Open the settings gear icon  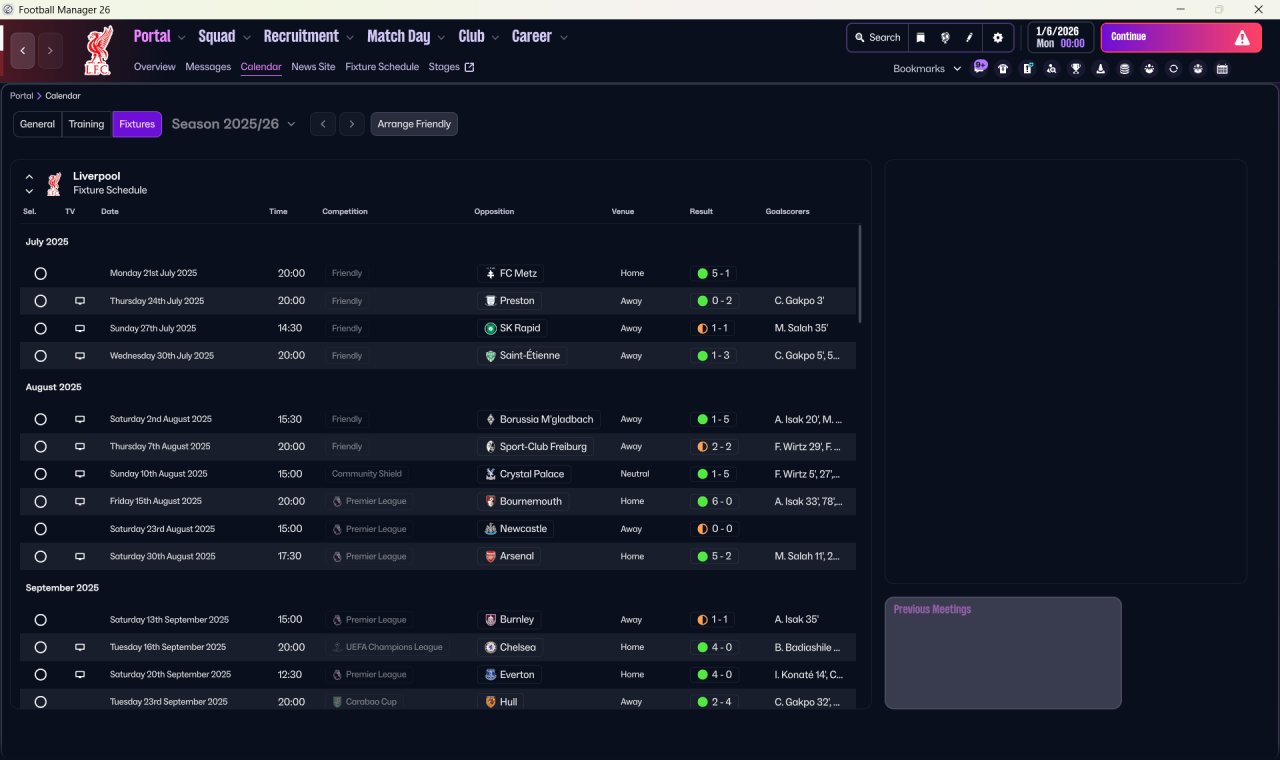[997, 38]
